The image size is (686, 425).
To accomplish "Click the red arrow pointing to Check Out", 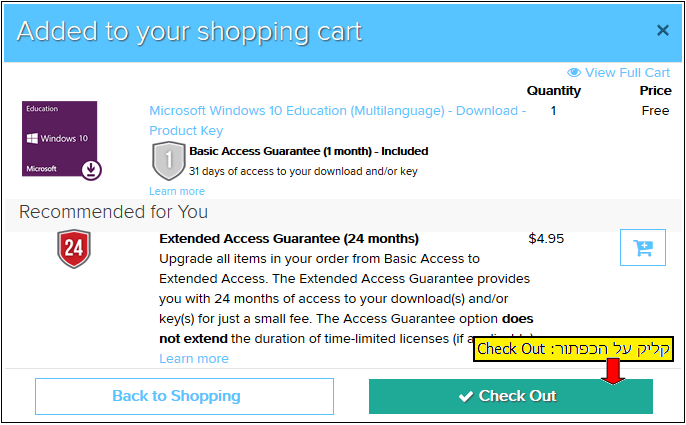I will (613, 371).
